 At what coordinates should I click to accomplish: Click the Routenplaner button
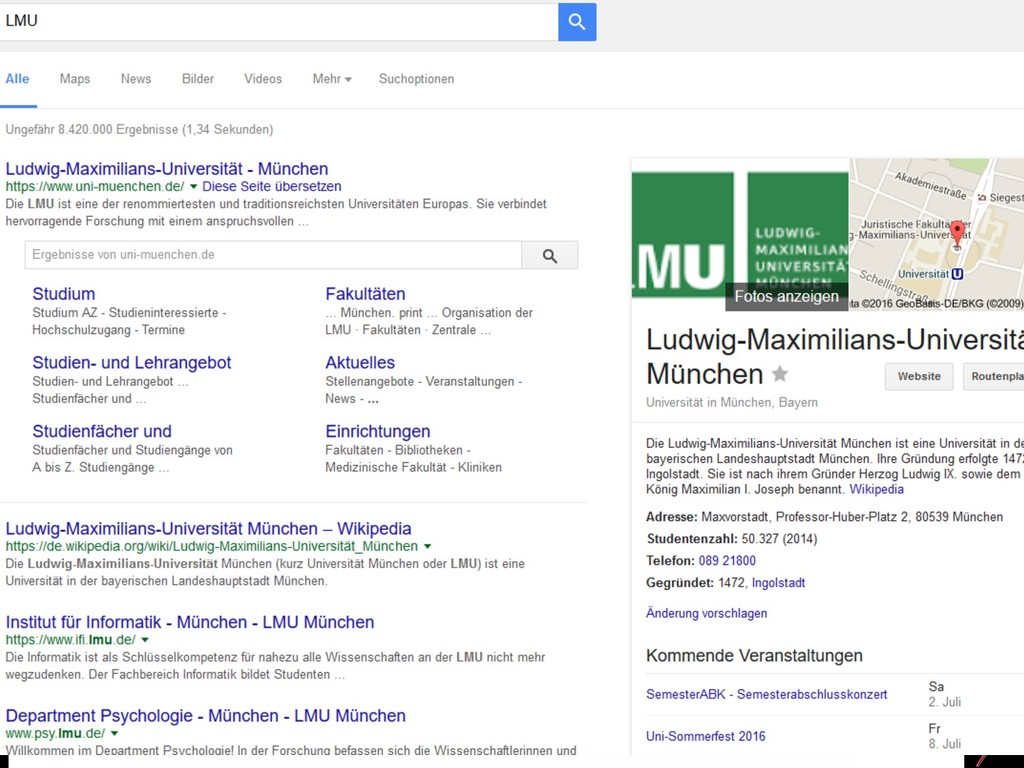coord(993,377)
